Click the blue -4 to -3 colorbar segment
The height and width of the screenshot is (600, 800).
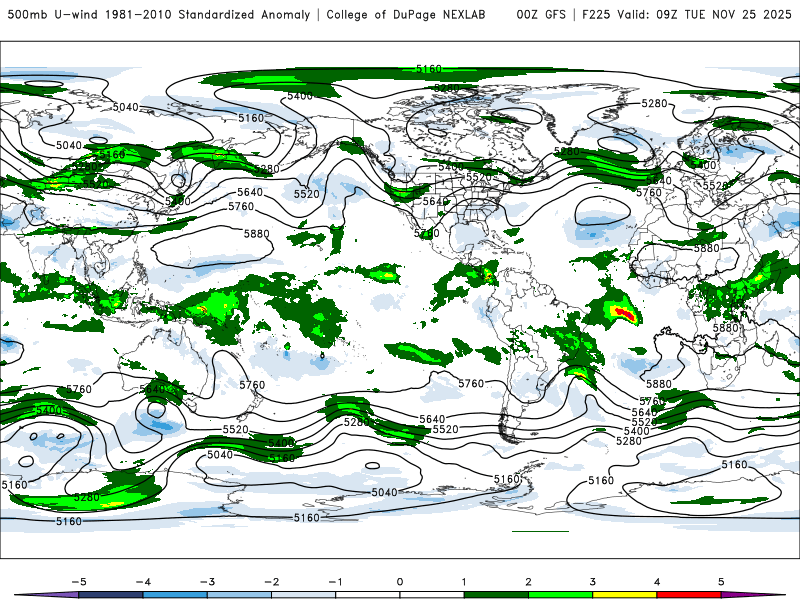175,595
